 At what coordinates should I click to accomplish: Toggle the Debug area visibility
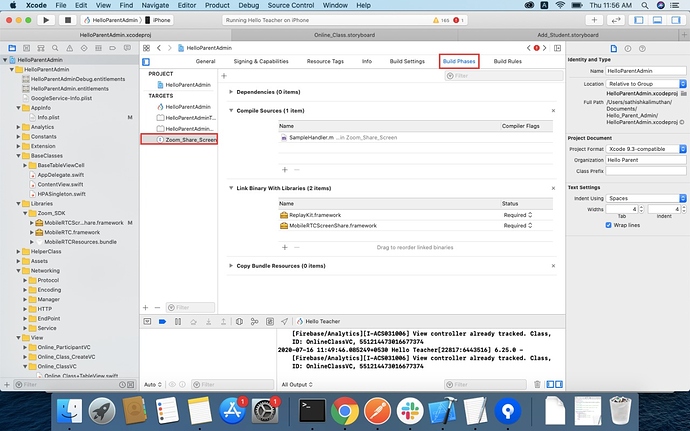click(x=657, y=20)
